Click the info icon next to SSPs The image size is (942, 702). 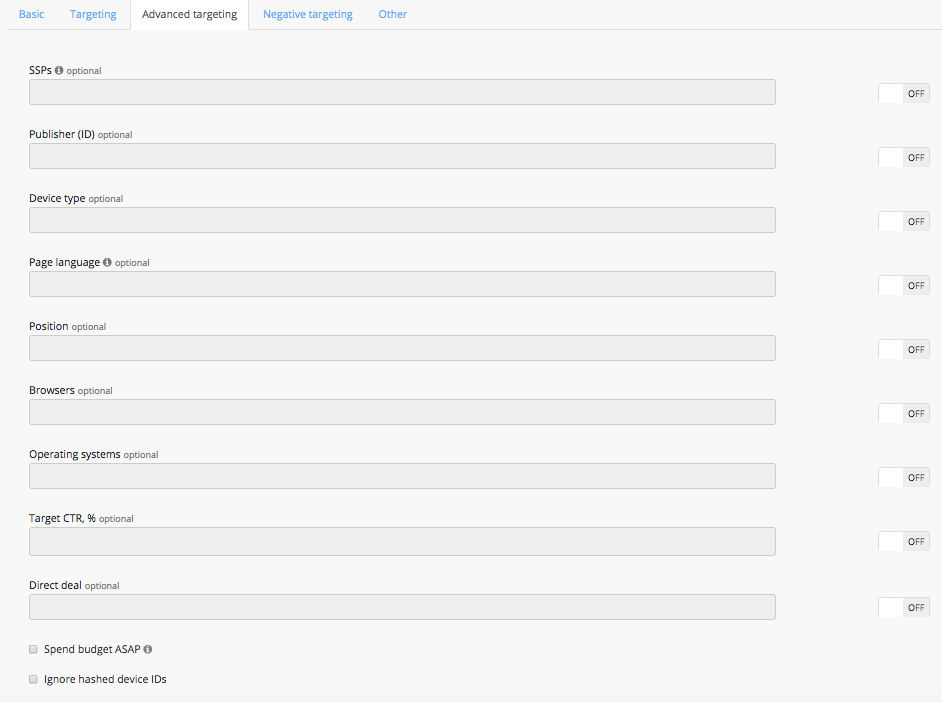pyautogui.click(x=59, y=71)
